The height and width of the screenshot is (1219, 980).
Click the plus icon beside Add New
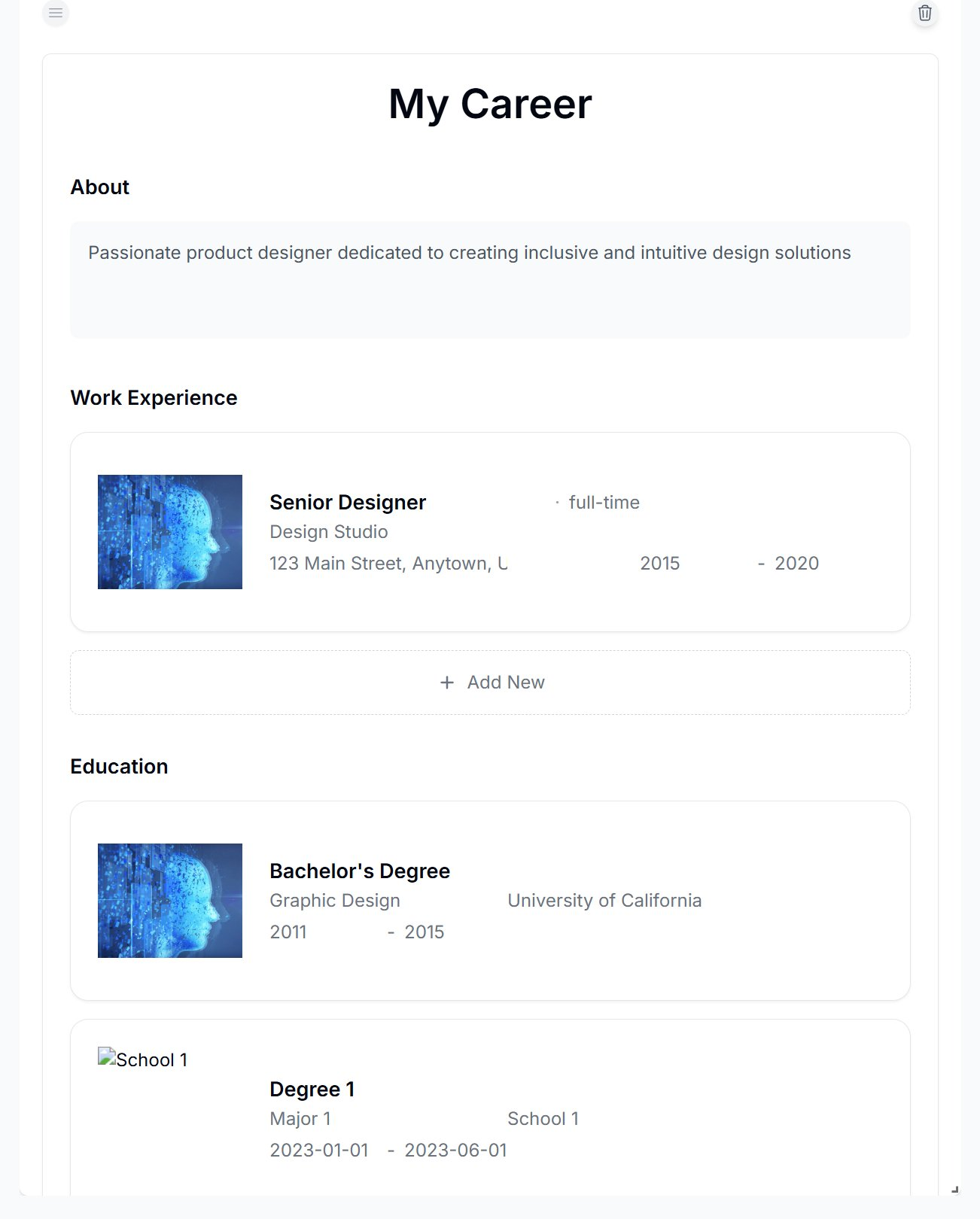tap(447, 682)
